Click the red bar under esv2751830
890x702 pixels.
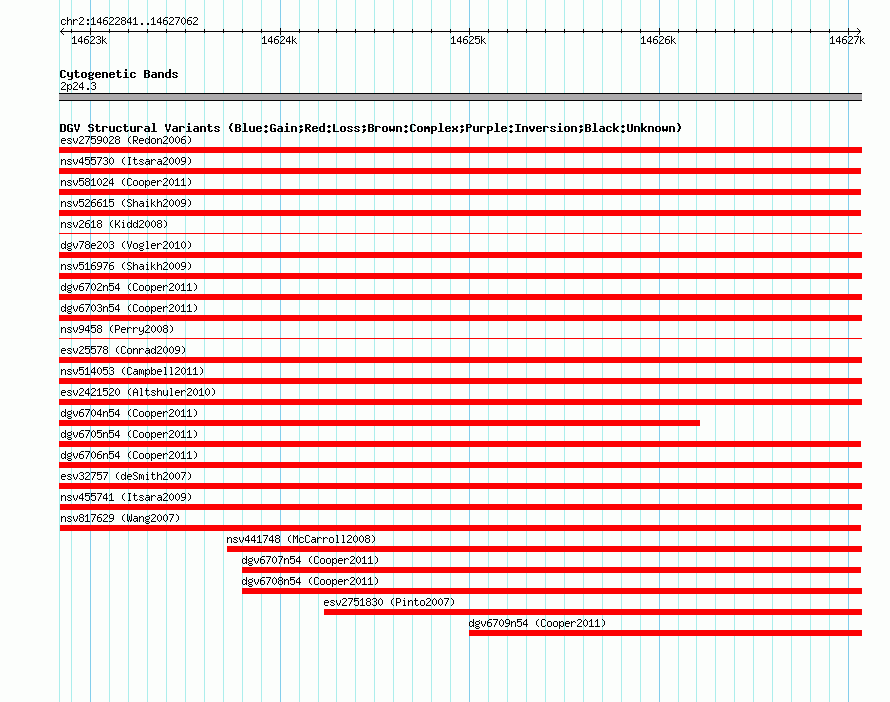593,612
